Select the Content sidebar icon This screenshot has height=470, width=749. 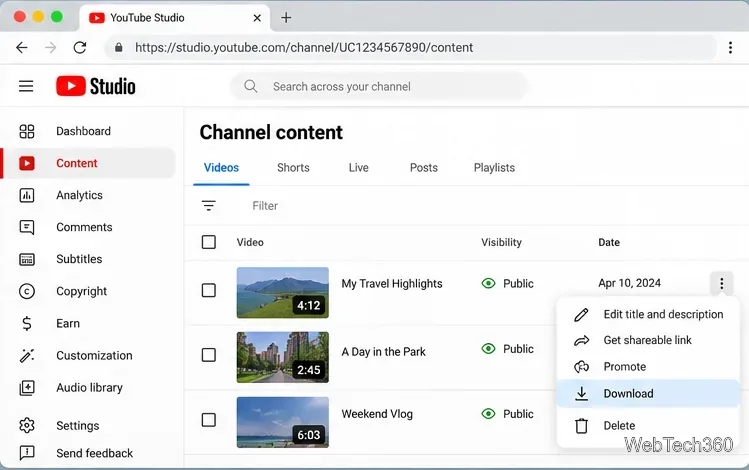tap(27, 163)
